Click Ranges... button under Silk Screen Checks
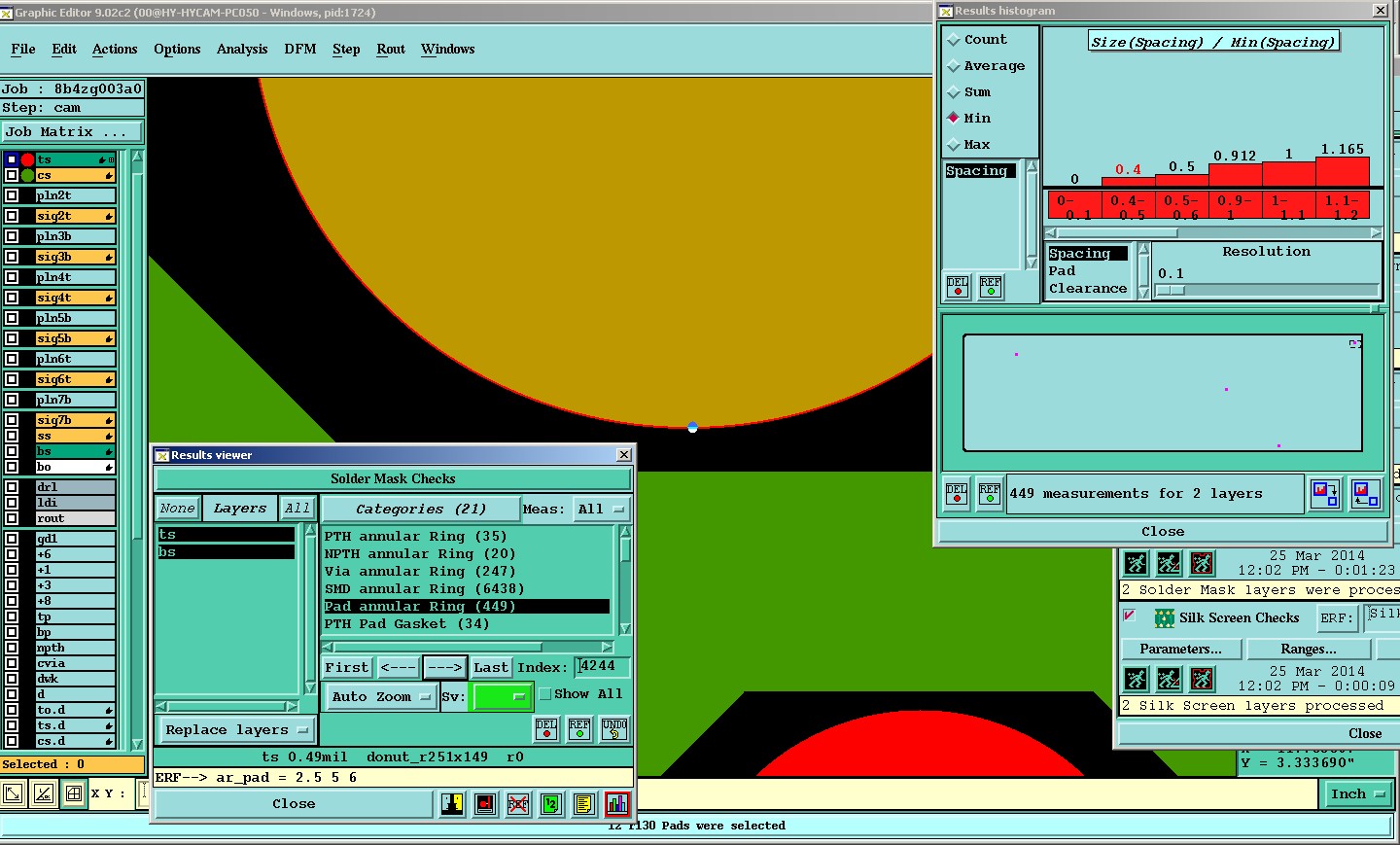 pos(1309,649)
